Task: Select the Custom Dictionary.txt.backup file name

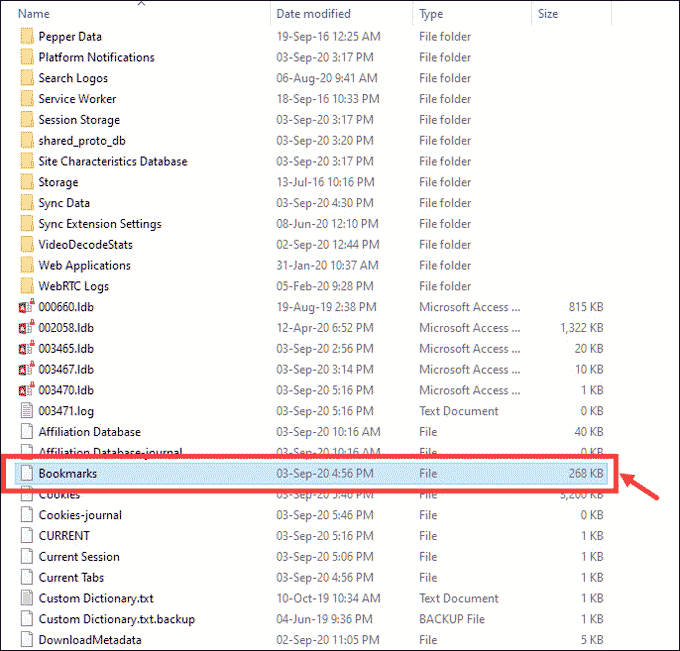Action: tap(117, 619)
